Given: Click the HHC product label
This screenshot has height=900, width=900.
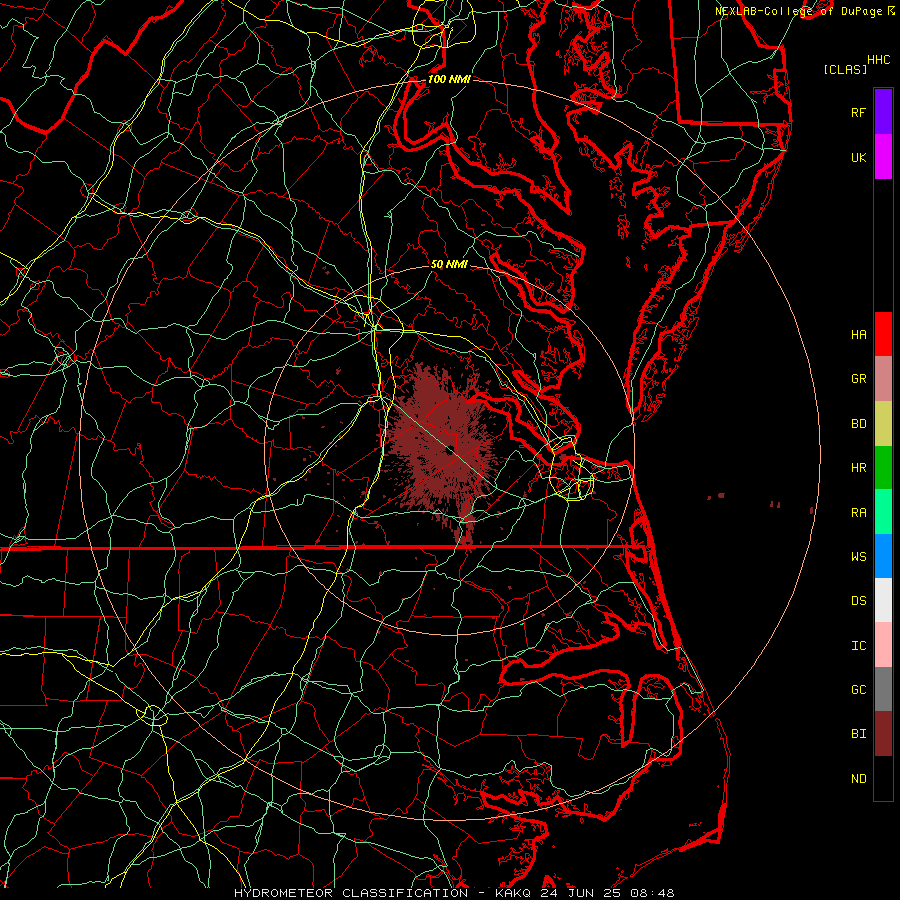Looking at the screenshot, I should click(x=878, y=60).
